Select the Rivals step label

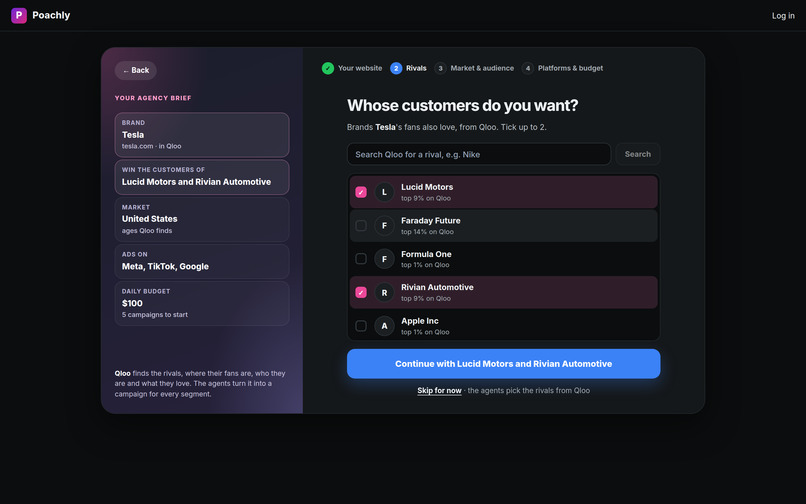pyautogui.click(x=416, y=68)
